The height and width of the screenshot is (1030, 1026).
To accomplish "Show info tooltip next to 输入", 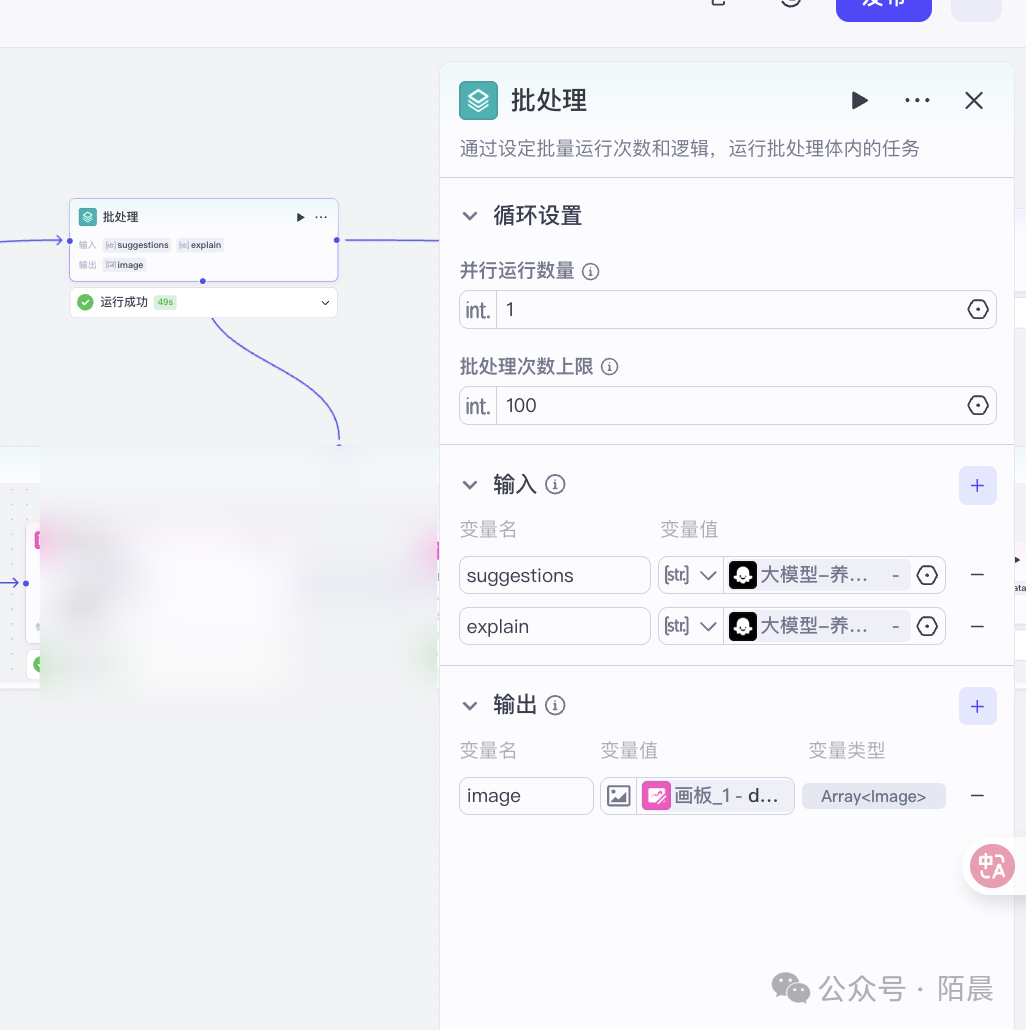I will (555, 485).
